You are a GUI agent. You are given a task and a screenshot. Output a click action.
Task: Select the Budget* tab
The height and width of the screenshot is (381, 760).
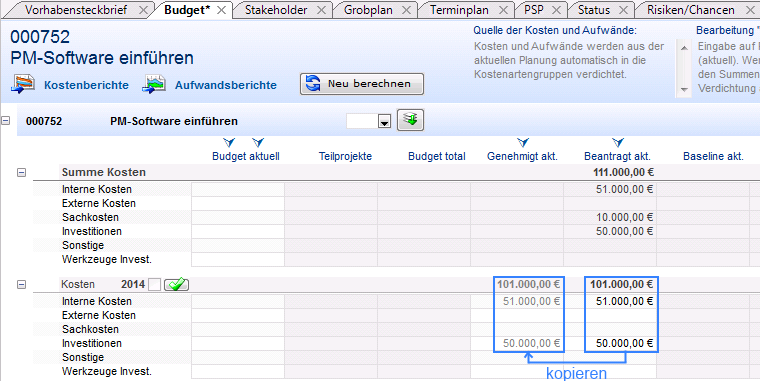click(187, 10)
